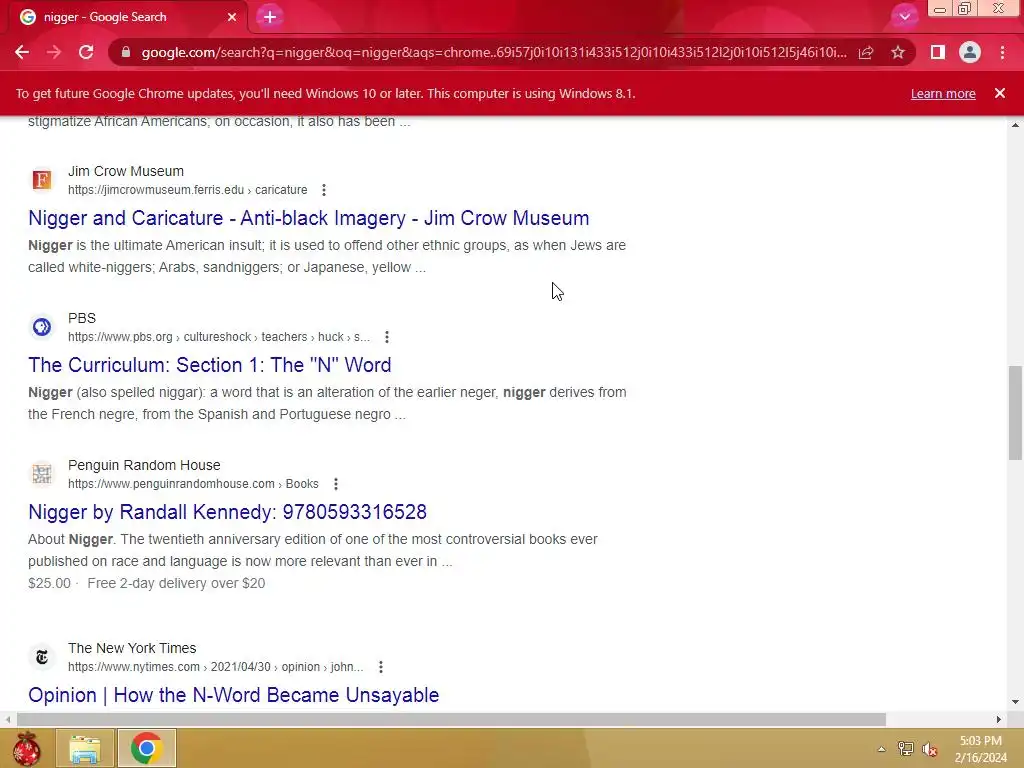The height and width of the screenshot is (768, 1024).
Task: Click the nytimes.com 2021/04/30 URL text
Action: click(x=216, y=667)
